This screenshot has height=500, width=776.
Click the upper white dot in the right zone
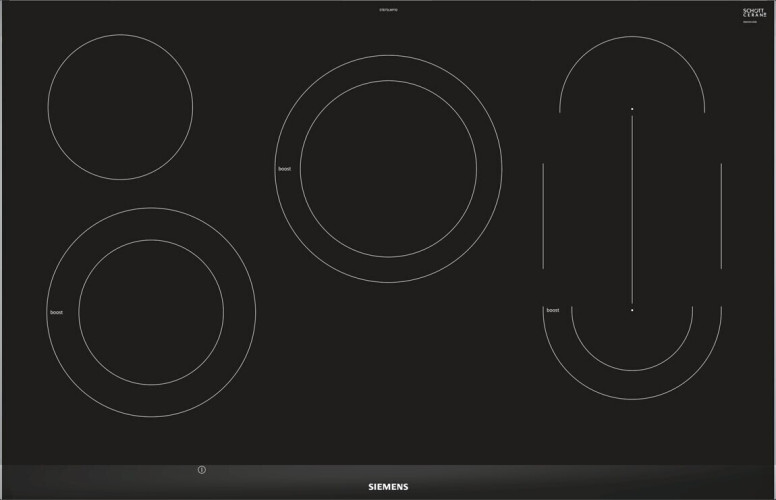(x=632, y=108)
